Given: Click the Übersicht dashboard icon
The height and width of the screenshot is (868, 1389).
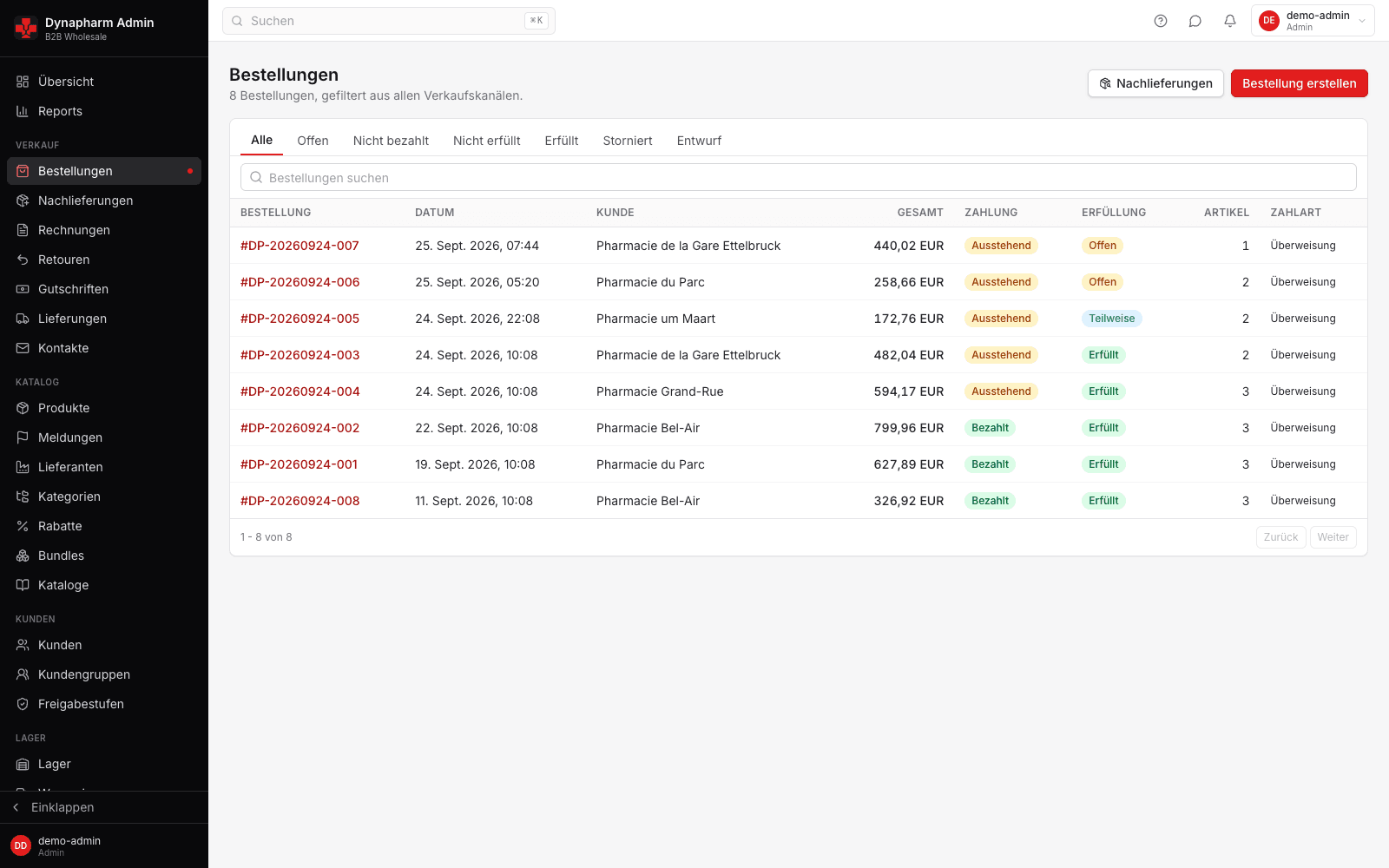Looking at the screenshot, I should 23,82.
